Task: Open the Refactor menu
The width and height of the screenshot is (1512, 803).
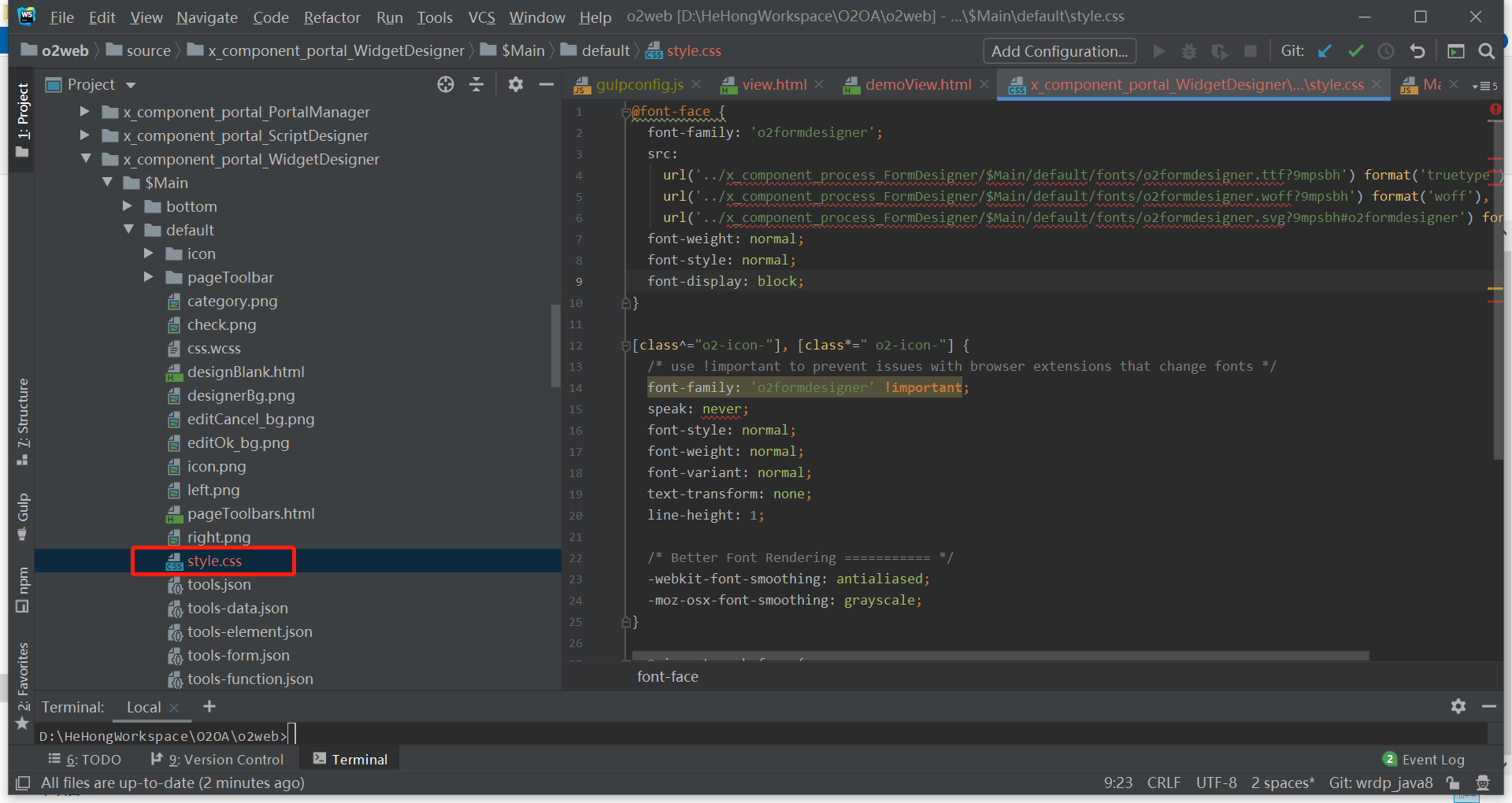Action: point(332,17)
